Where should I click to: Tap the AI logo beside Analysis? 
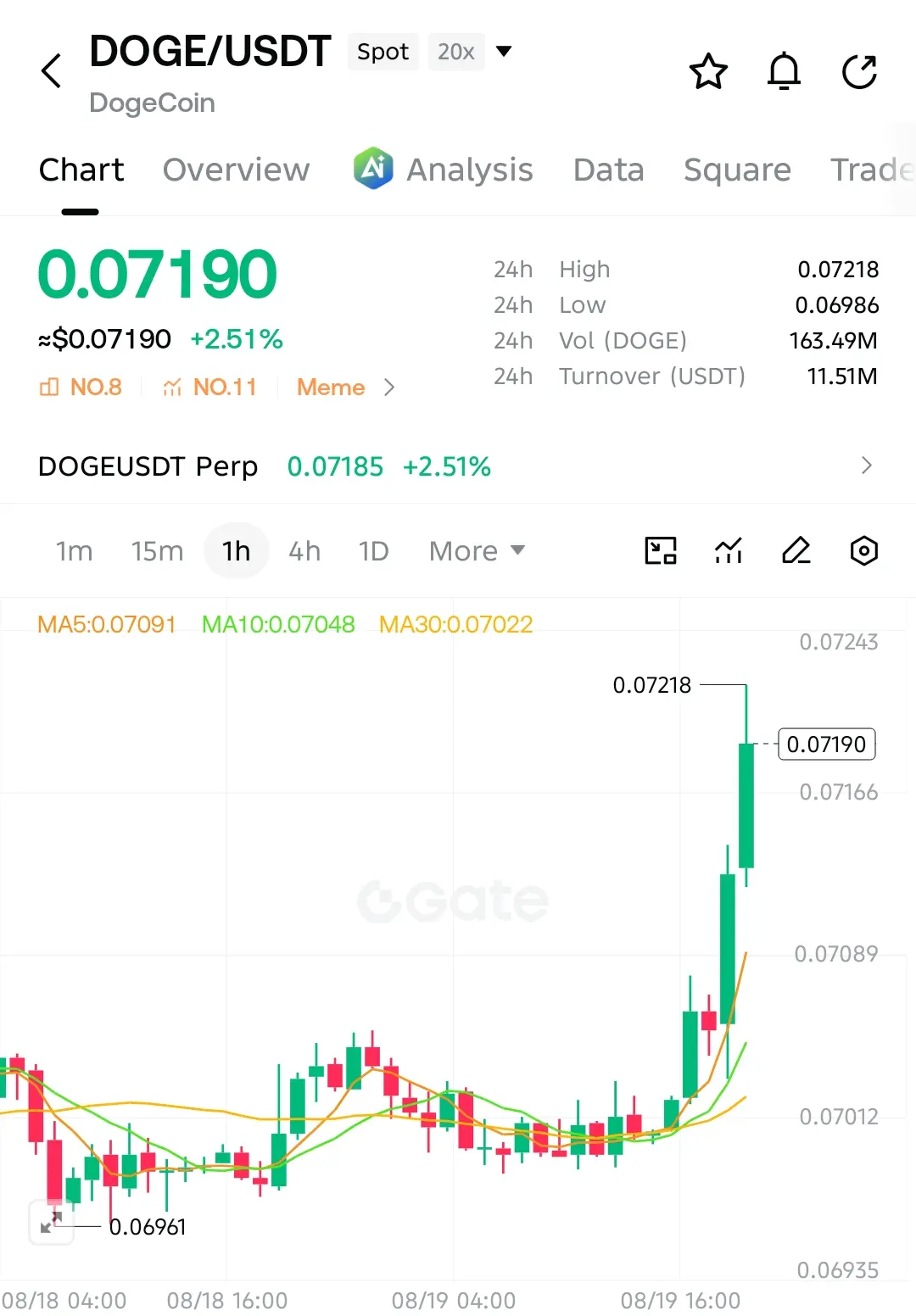pyautogui.click(x=374, y=168)
